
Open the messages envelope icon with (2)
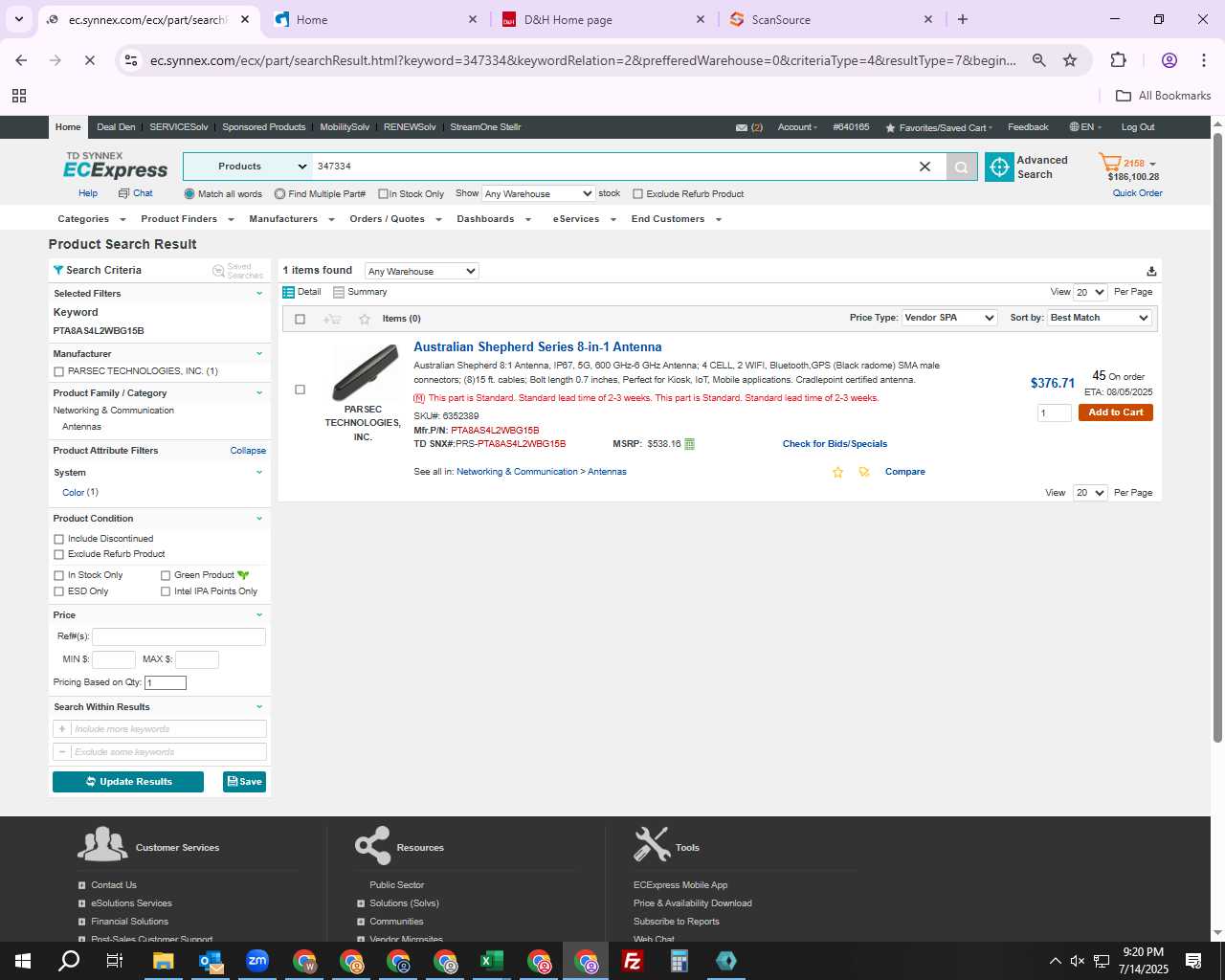pos(742,127)
